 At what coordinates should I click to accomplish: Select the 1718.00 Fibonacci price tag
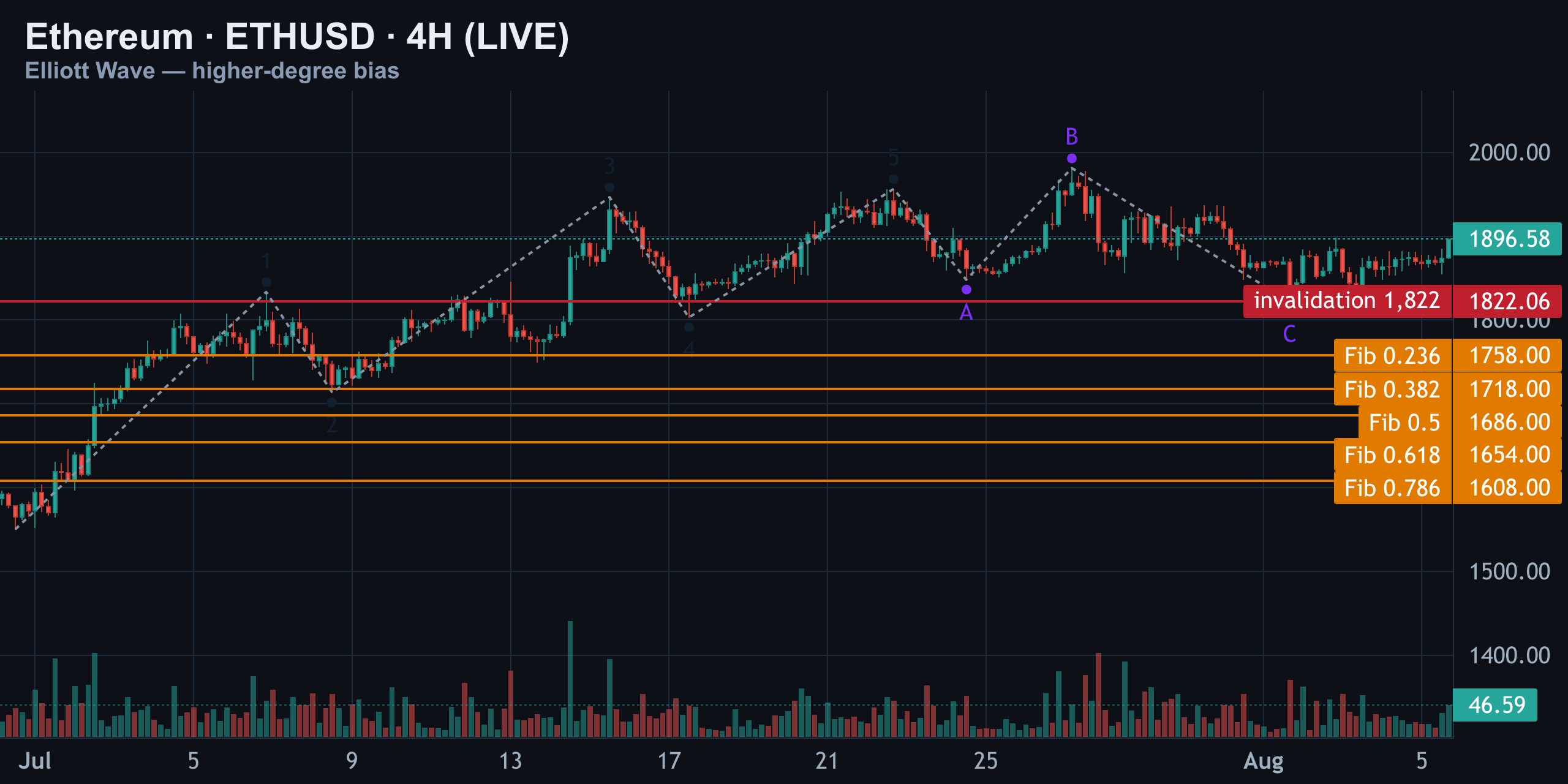click(x=1507, y=389)
